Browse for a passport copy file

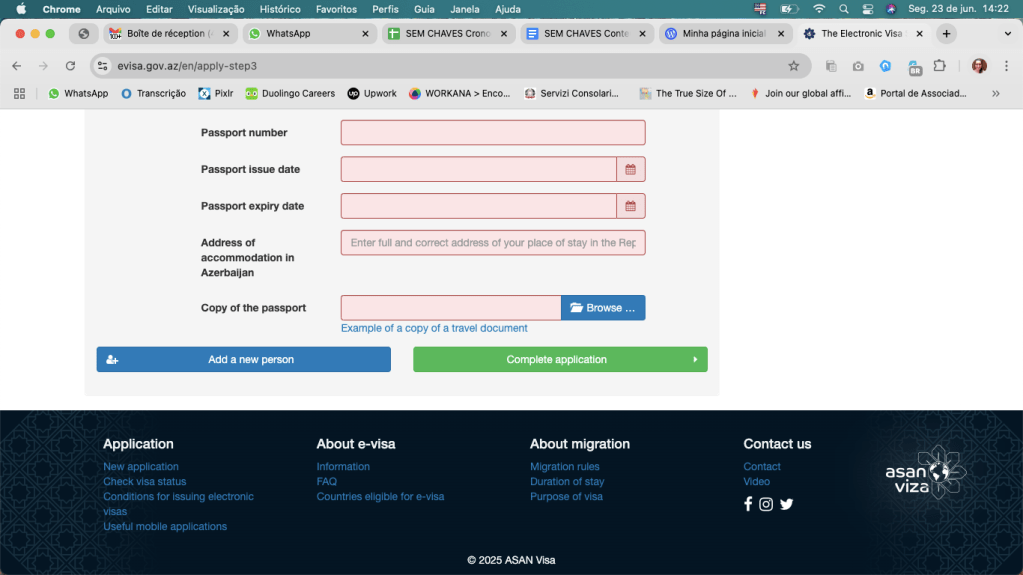602,308
